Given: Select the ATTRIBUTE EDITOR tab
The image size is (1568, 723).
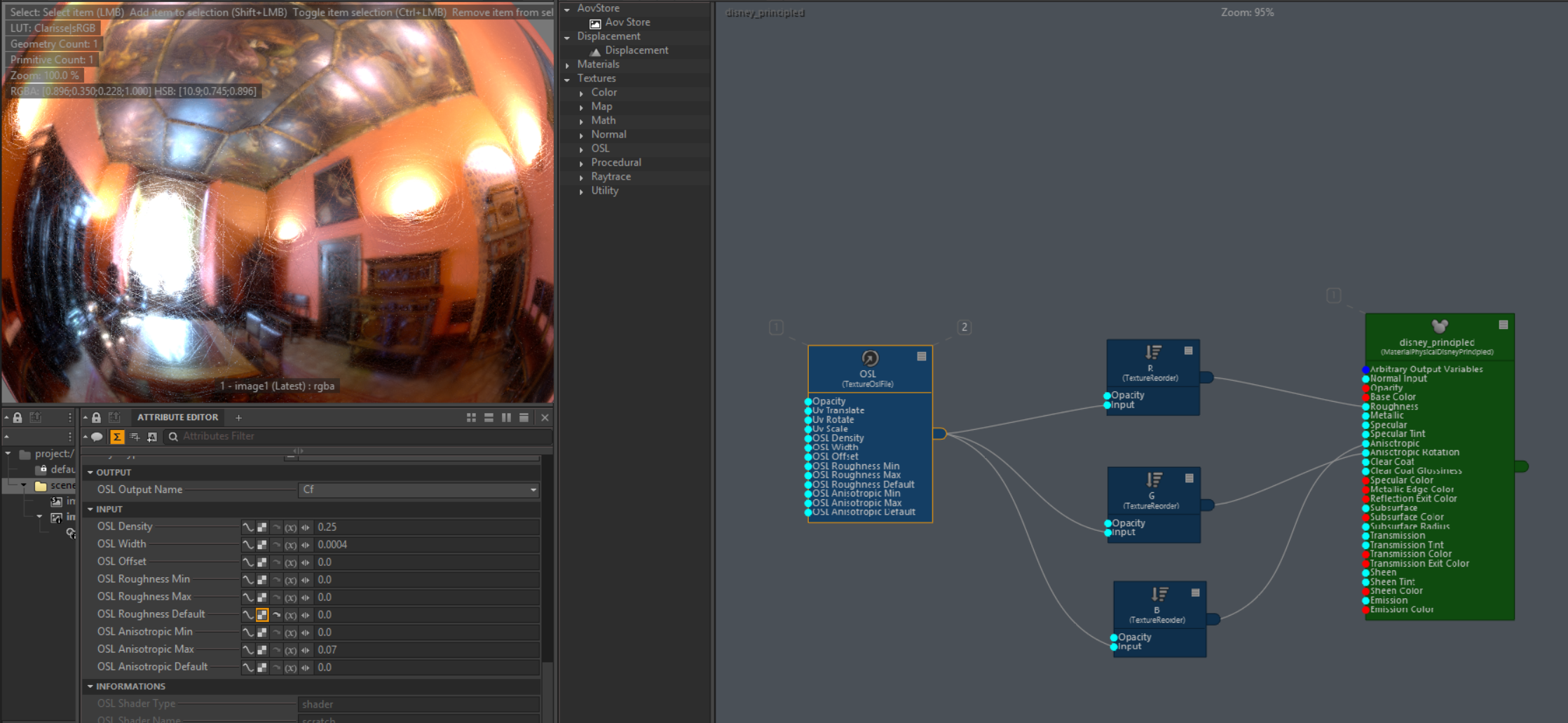Looking at the screenshot, I should (177, 417).
